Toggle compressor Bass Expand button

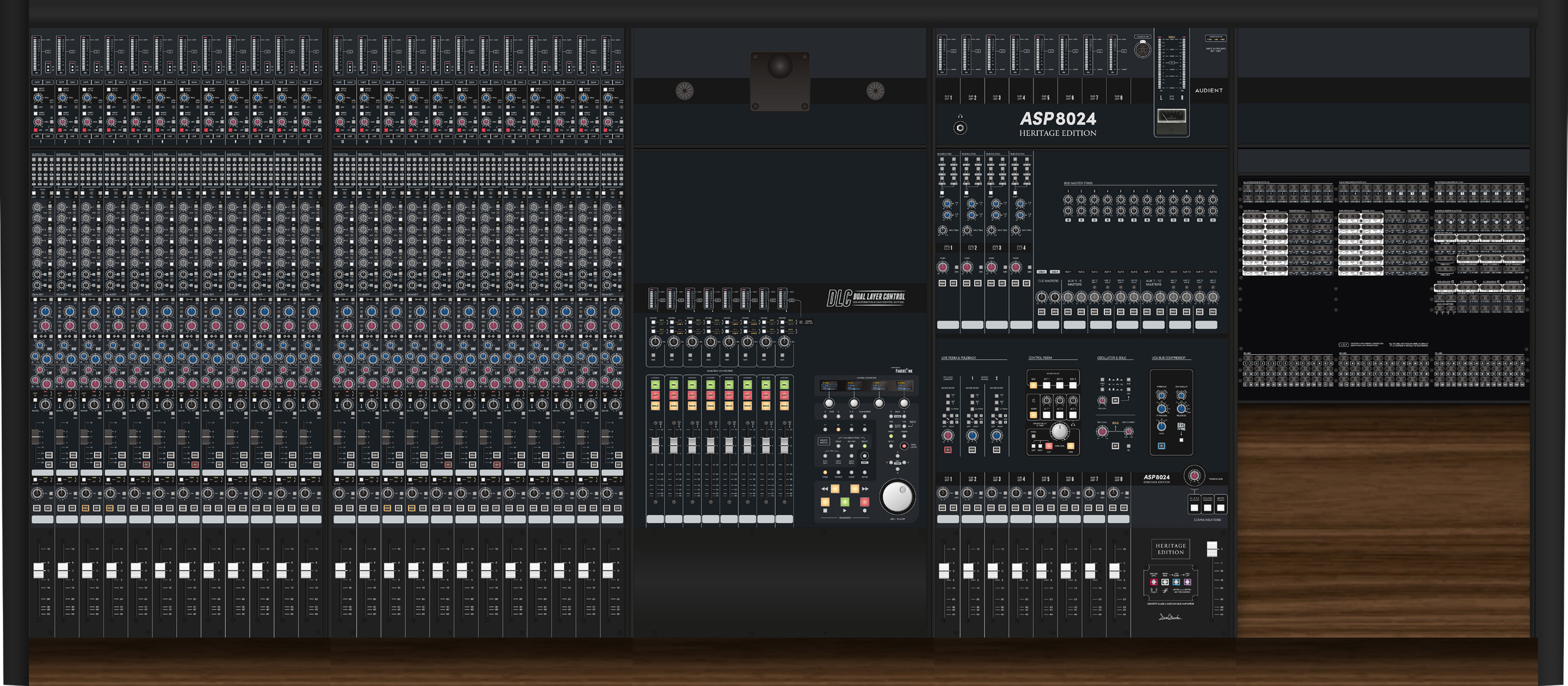(1182, 440)
